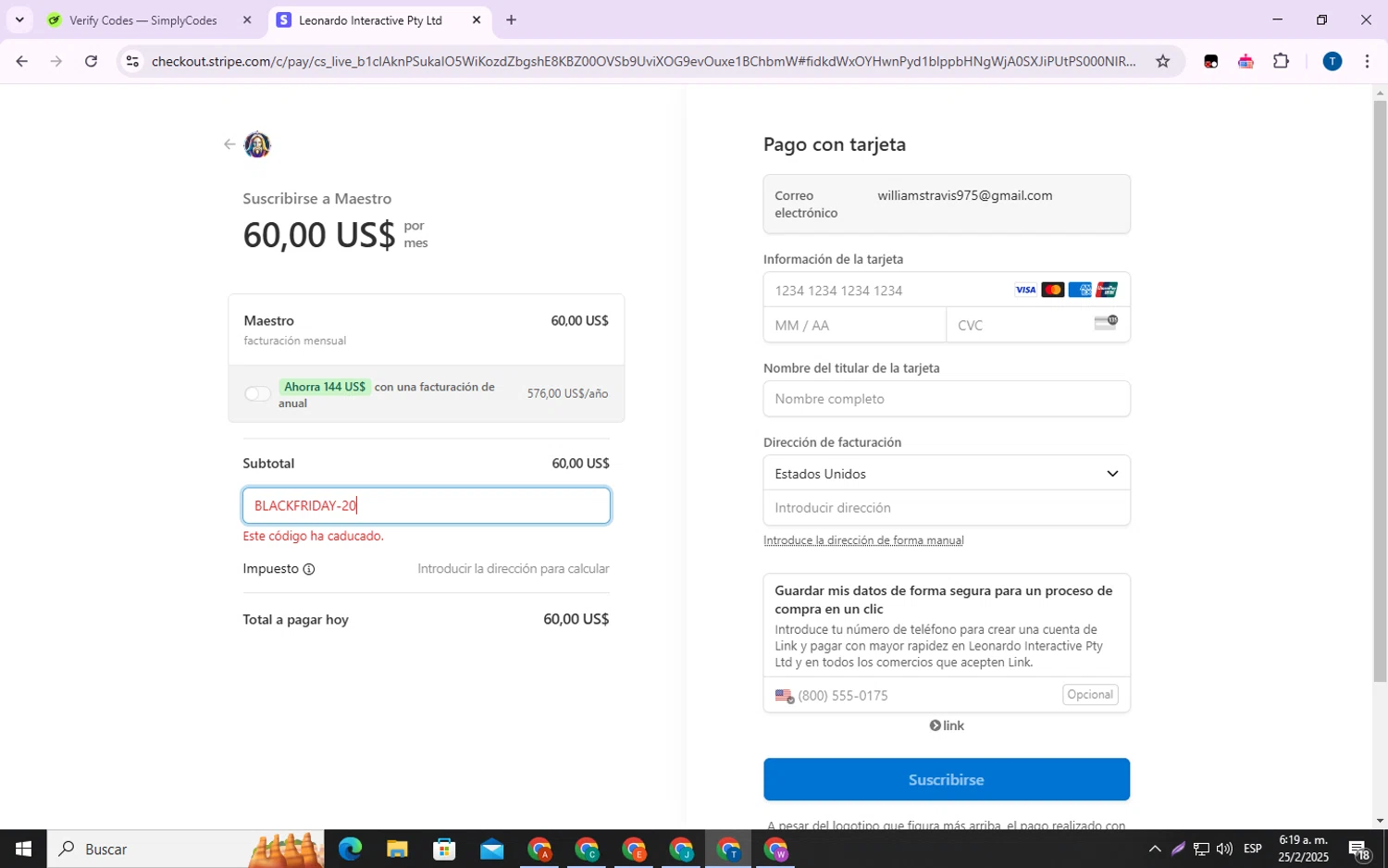Open the pink robot extension icon
The image size is (1388, 868).
[1245, 61]
